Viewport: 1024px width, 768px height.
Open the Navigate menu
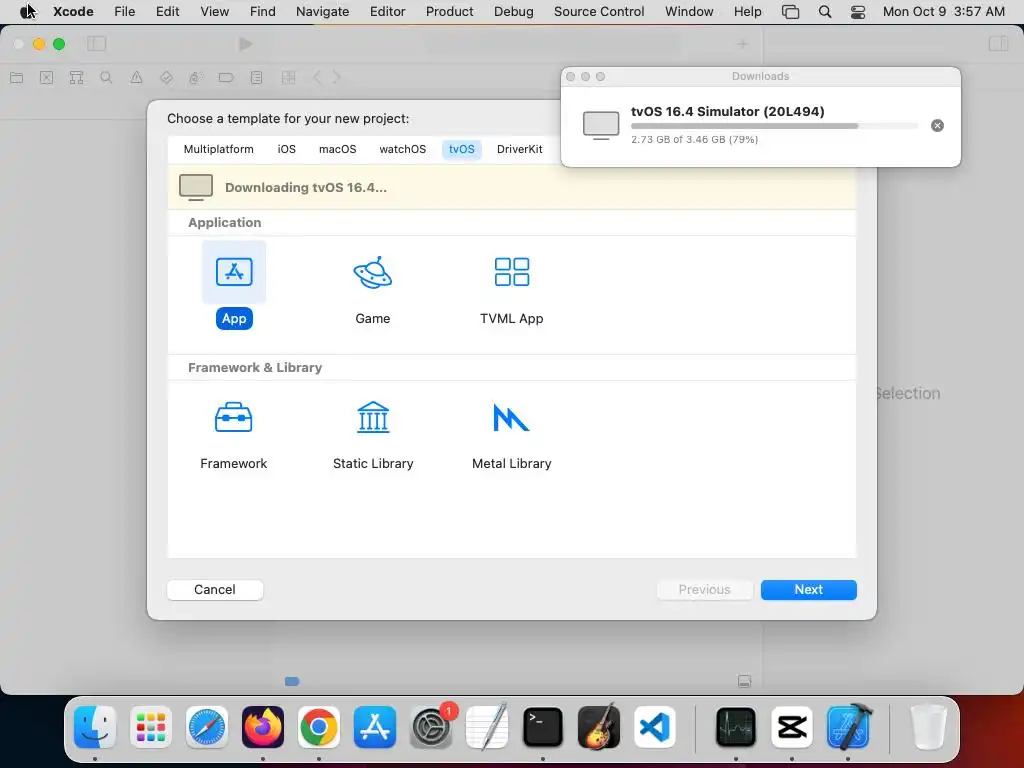323,11
